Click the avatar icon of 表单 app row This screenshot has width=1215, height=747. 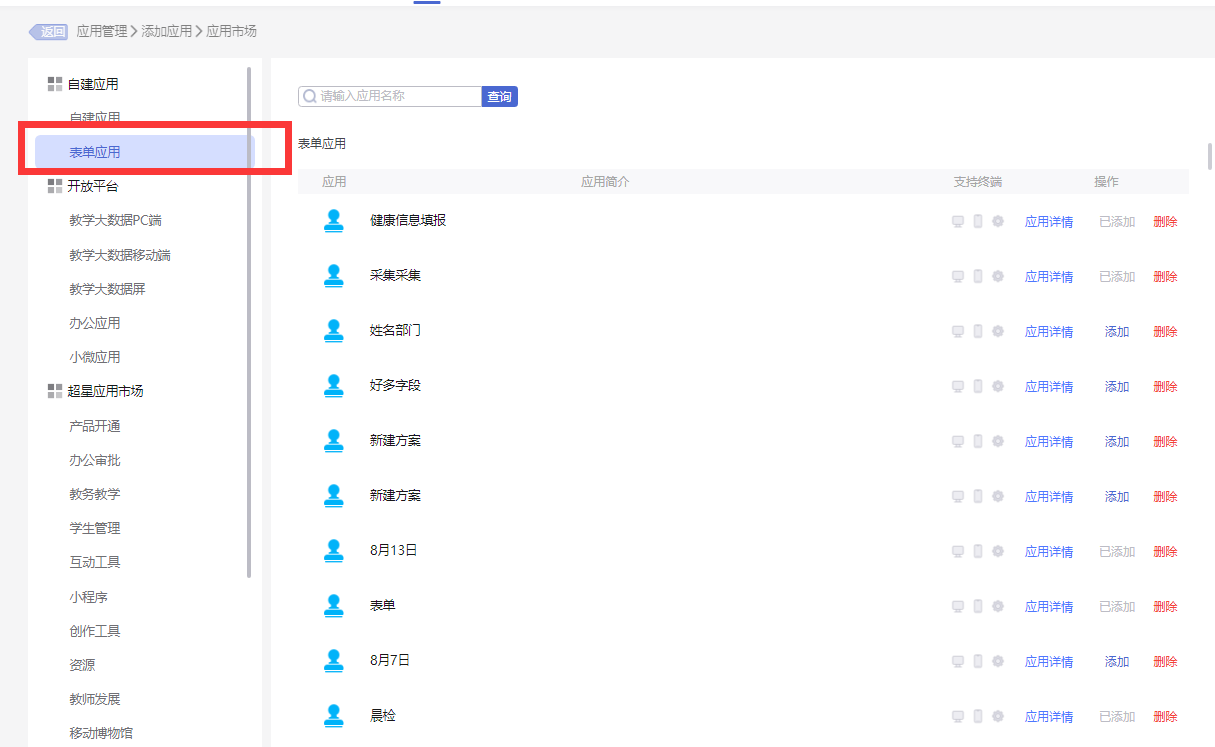(x=334, y=606)
